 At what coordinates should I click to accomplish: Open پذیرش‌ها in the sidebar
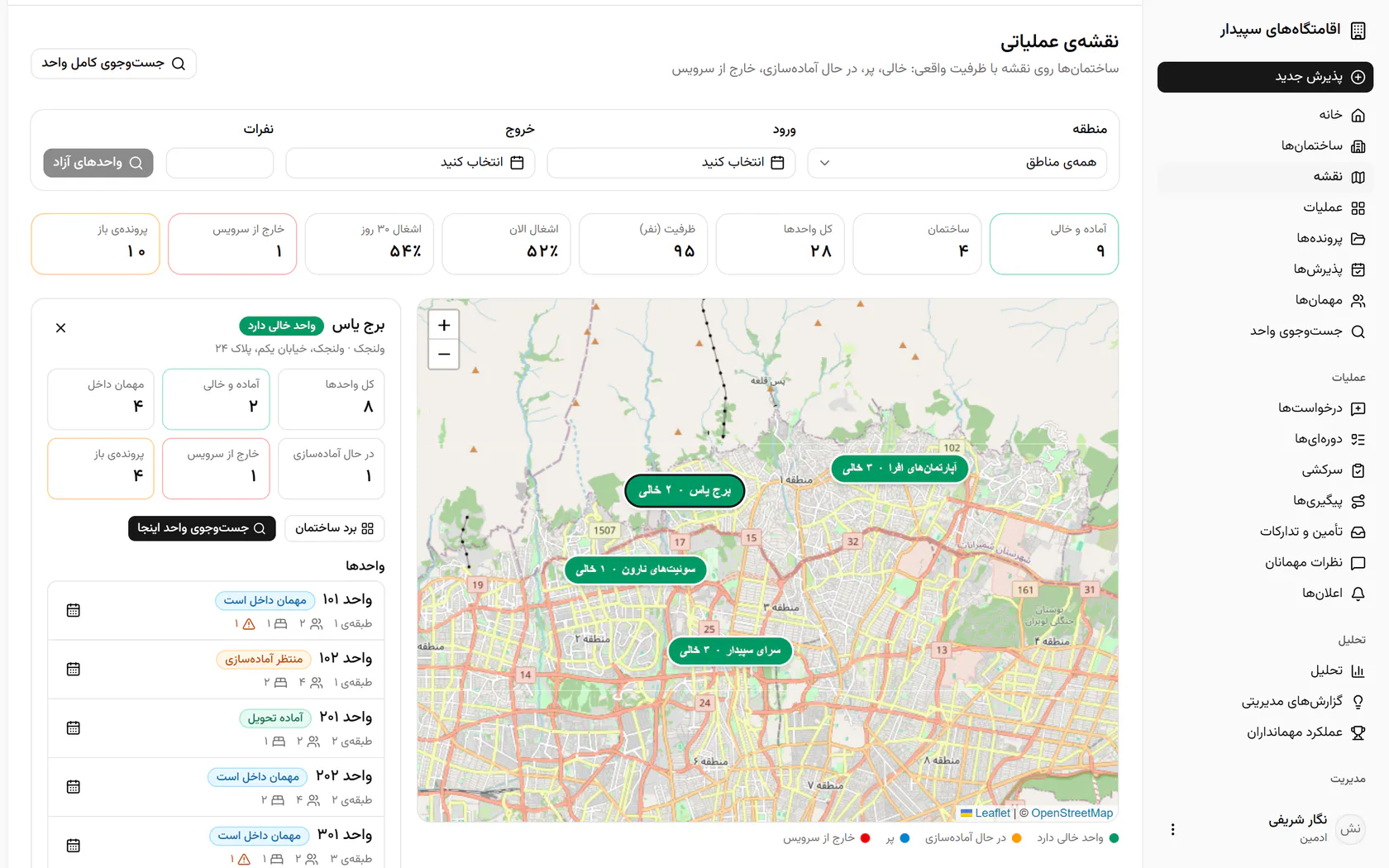tap(1265, 269)
